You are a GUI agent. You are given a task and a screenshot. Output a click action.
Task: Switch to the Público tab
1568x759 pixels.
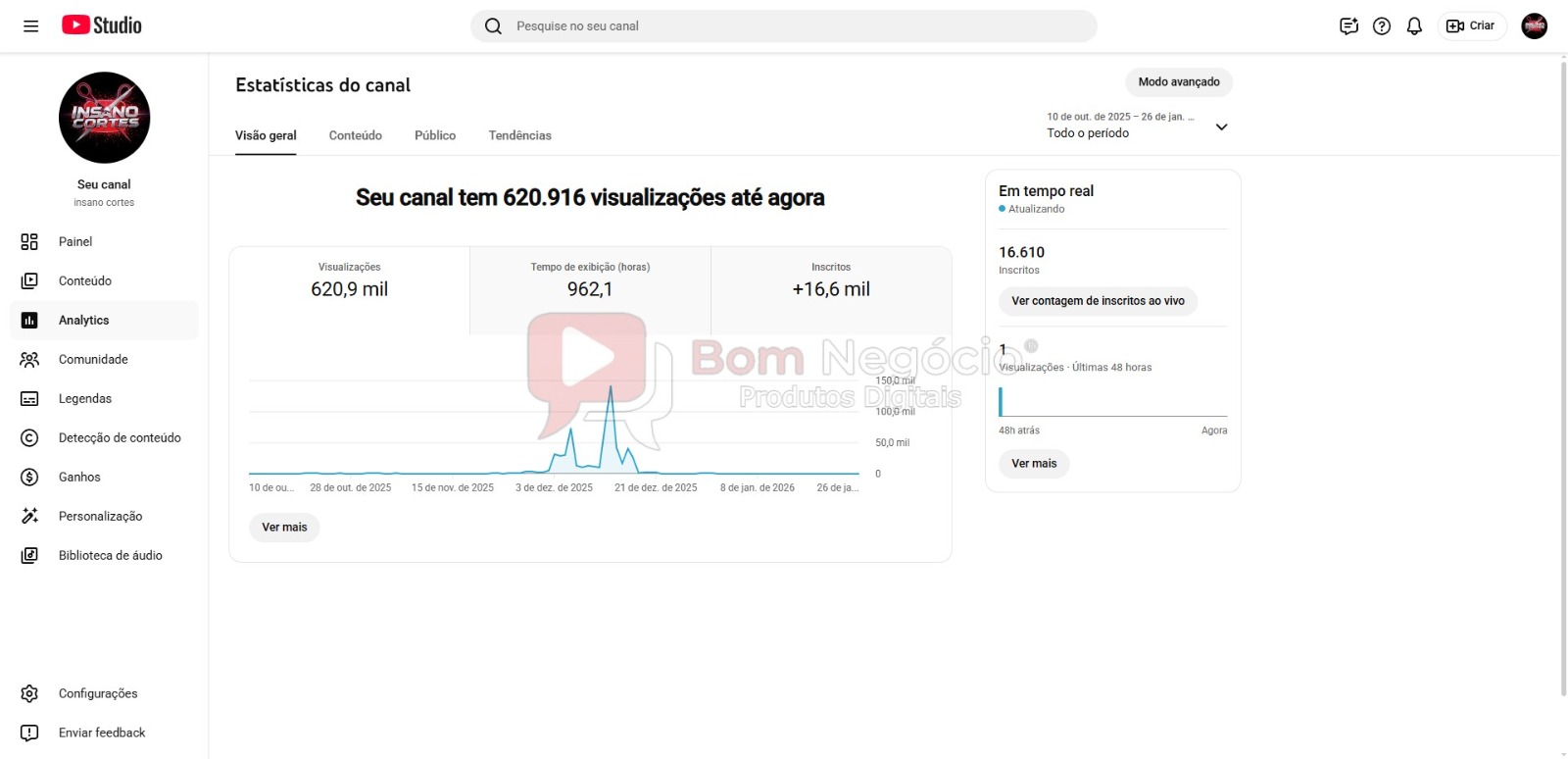click(434, 135)
